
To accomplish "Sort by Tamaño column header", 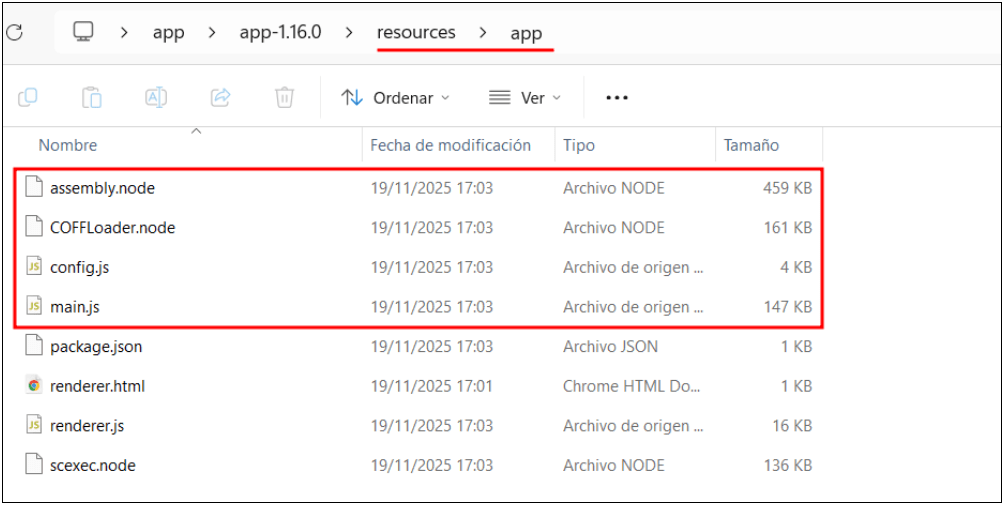I will (x=751, y=145).
